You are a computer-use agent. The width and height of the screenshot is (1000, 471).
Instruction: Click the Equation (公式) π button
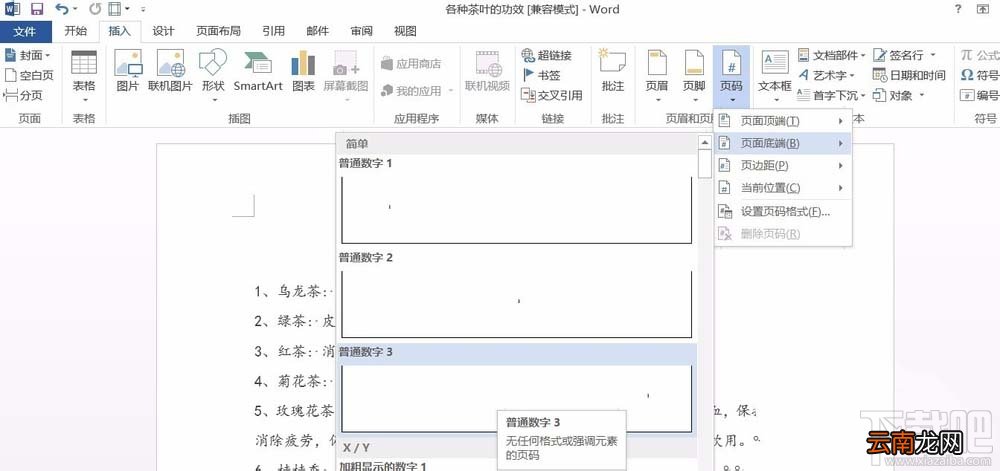pyautogui.click(x=980, y=55)
